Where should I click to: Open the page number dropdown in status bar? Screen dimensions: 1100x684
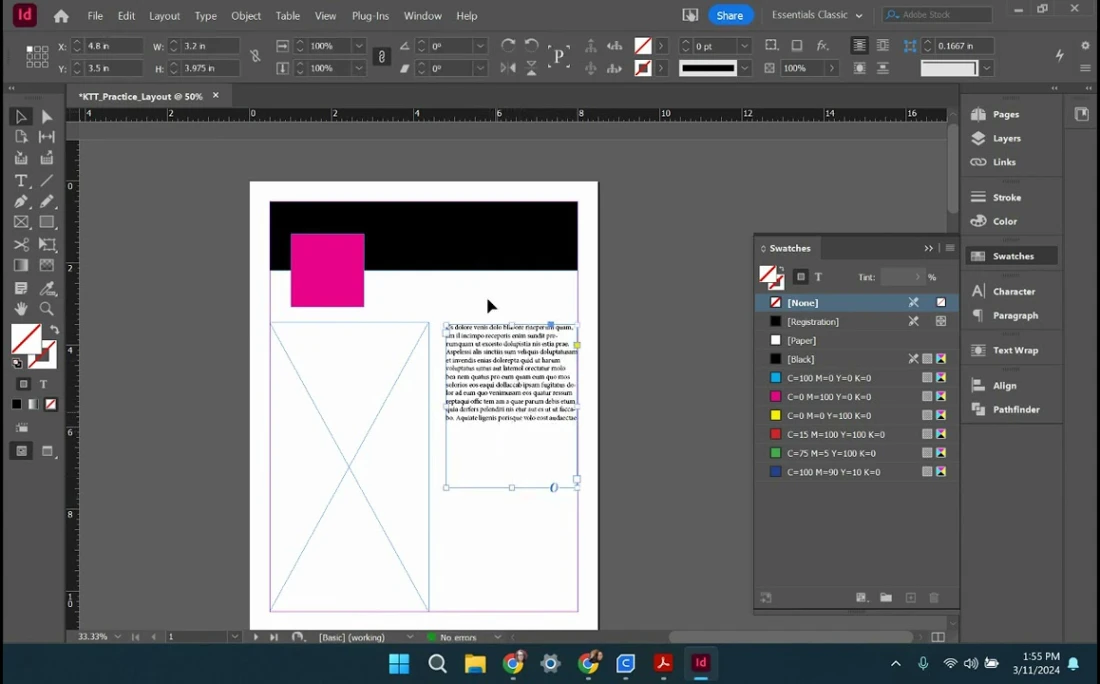click(235, 637)
